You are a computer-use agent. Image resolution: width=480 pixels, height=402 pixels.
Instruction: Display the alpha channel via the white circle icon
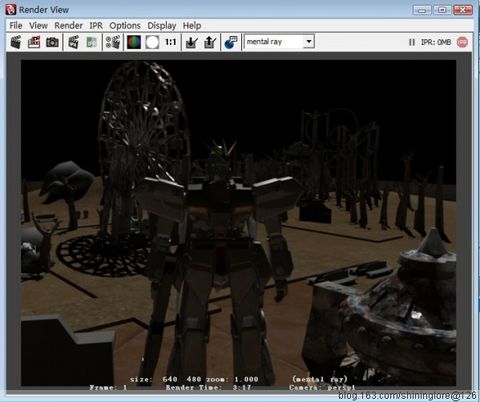pos(152,42)
